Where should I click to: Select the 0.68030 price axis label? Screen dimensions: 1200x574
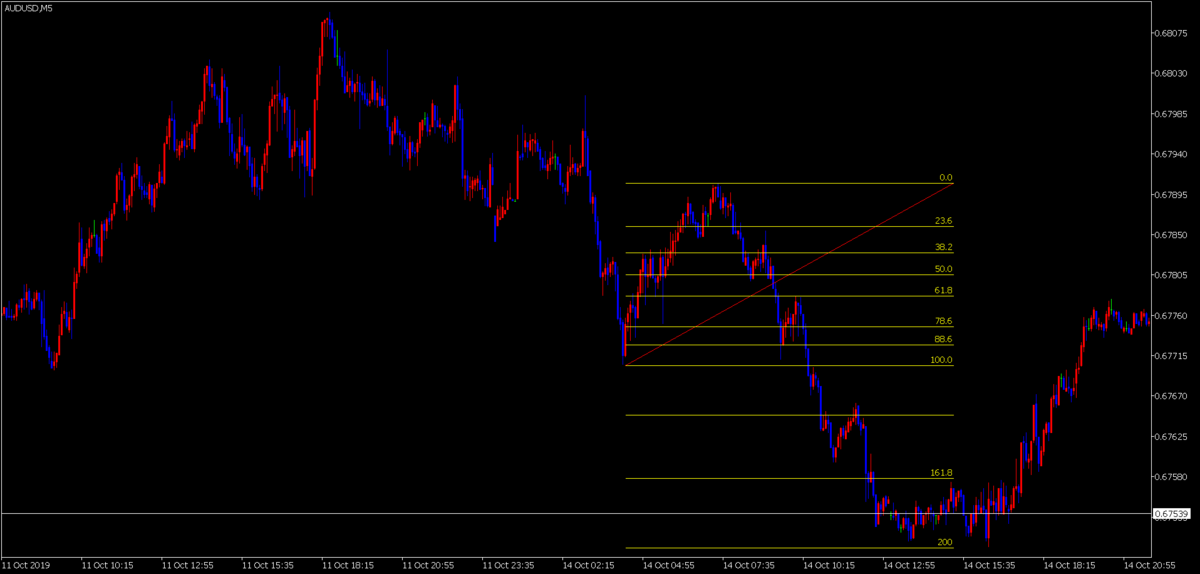click(1171, 73)
